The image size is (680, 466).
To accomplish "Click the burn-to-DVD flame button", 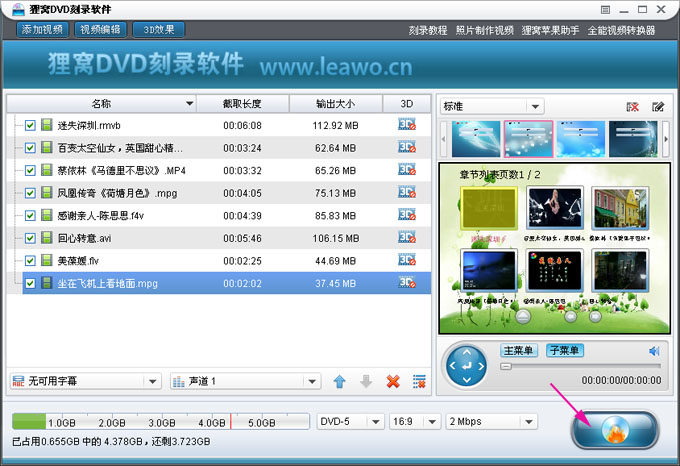I will pyautogui.click(x=615, y=430).
